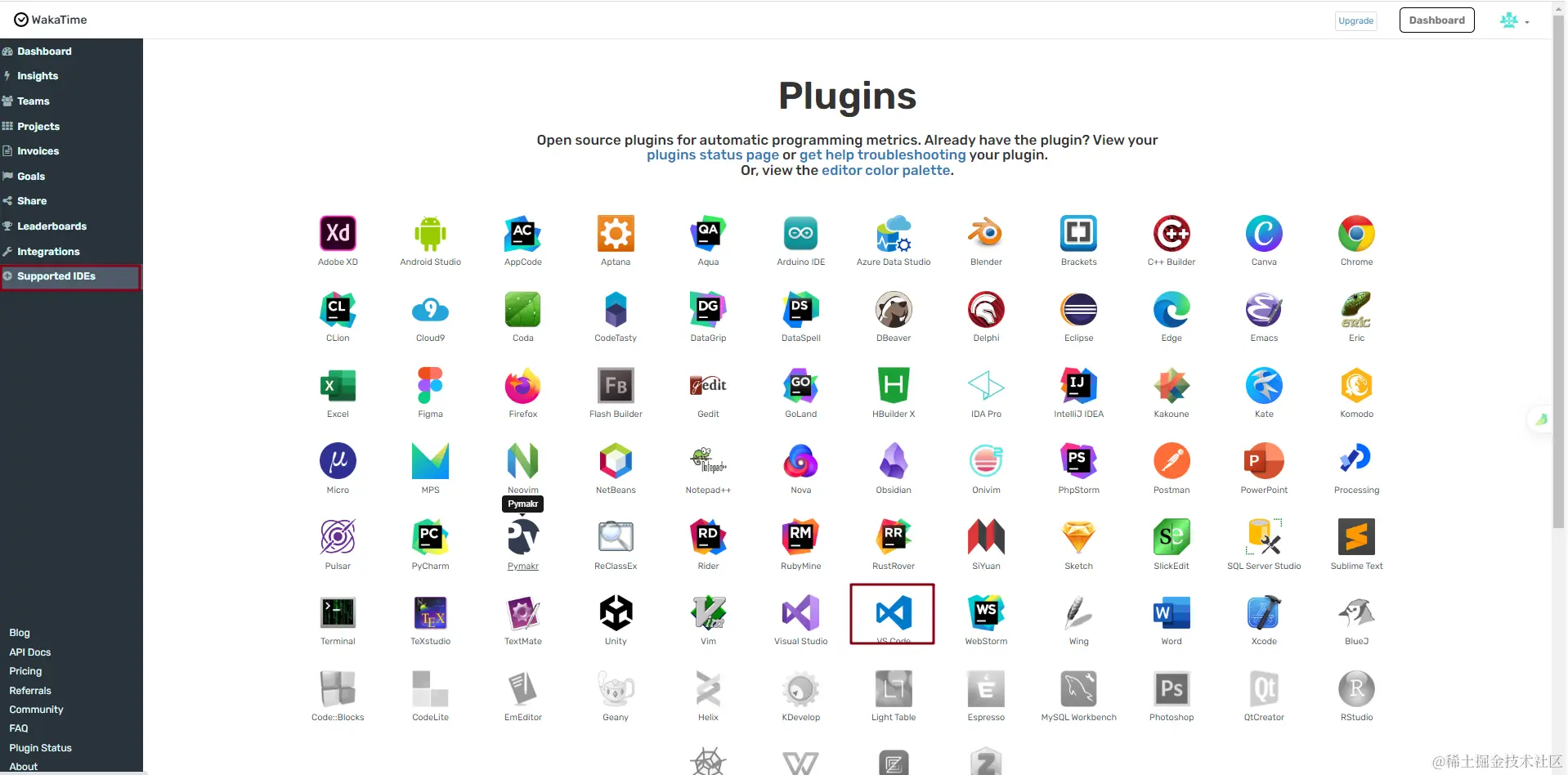Screen dimensions: 1568x775
Task: Open the Rider plugin icon
Action: point(708,537)
